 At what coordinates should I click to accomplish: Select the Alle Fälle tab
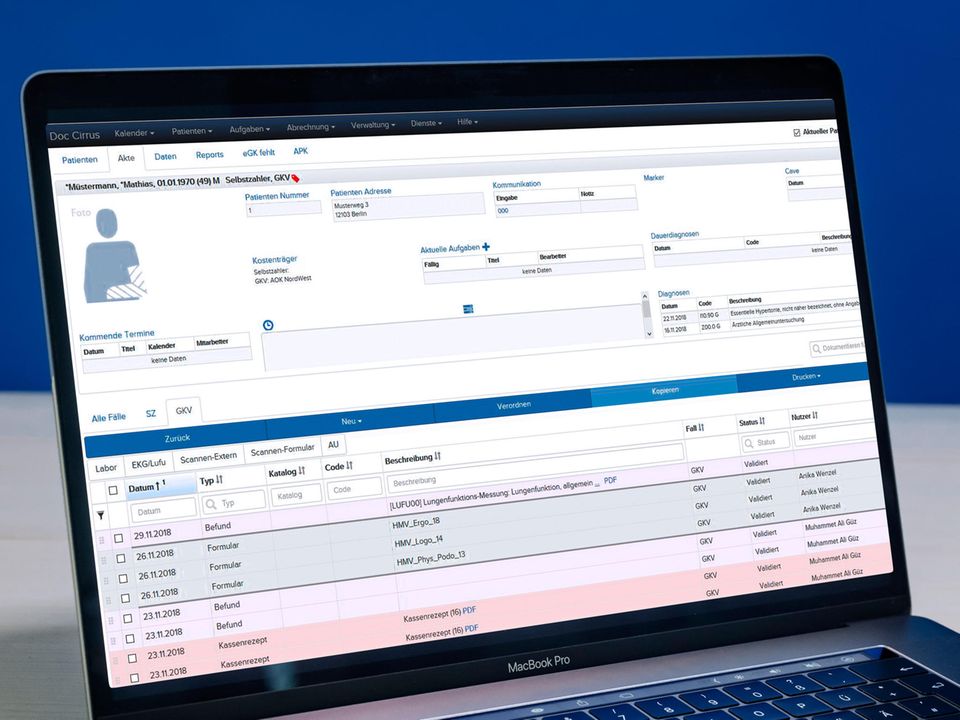[109, 417]
